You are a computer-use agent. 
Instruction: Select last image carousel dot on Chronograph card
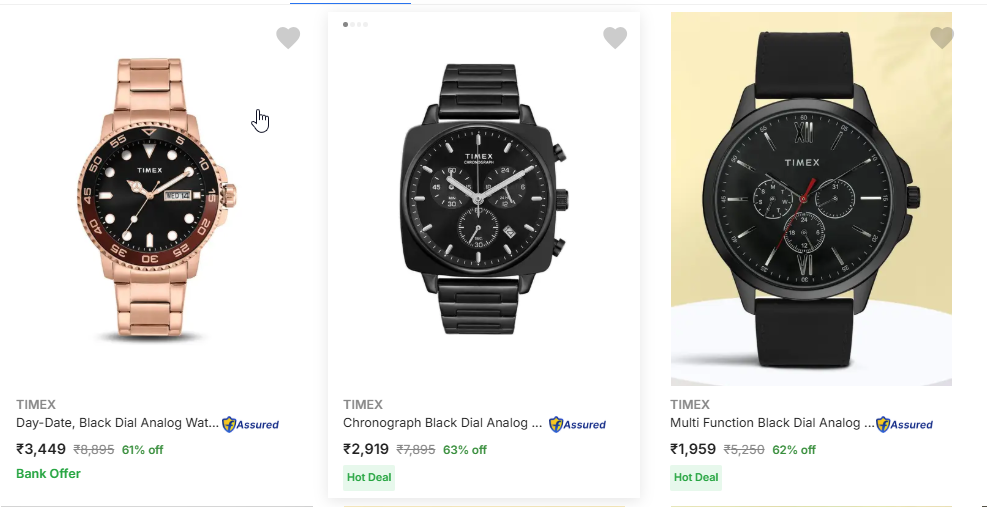click(x=365, y=24)
